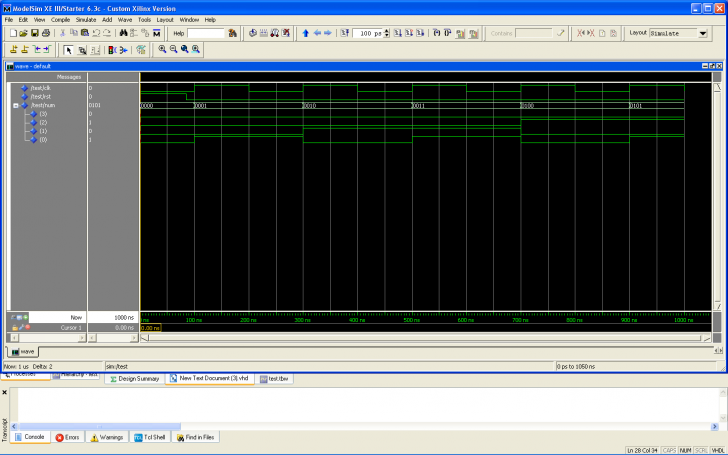Click the Cut scissors icon
This screenshot has width=728, height=455.
(62, 33)
